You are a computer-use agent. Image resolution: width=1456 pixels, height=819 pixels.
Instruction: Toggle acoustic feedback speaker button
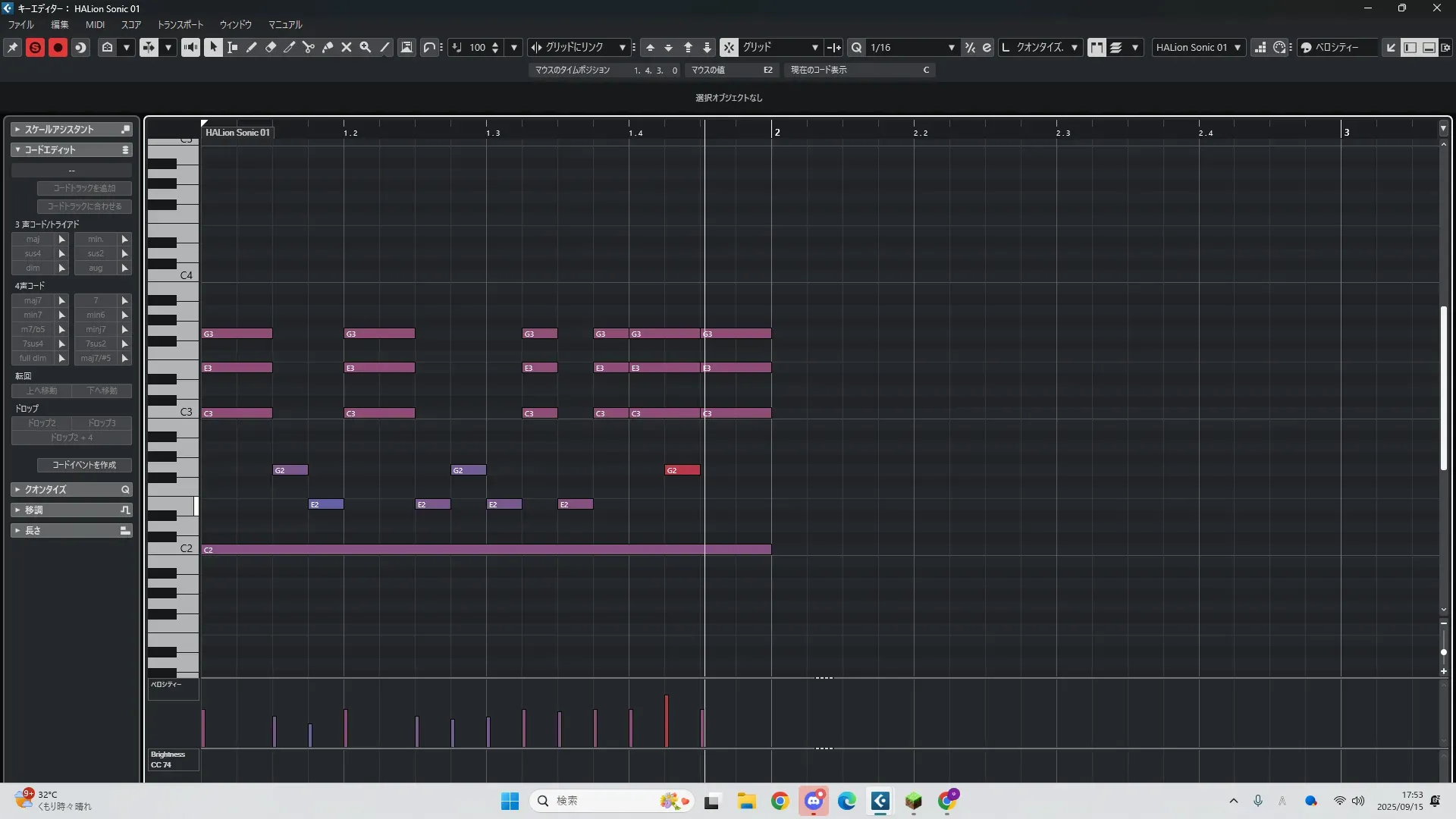pyautogui.click(x=190, y=47)
